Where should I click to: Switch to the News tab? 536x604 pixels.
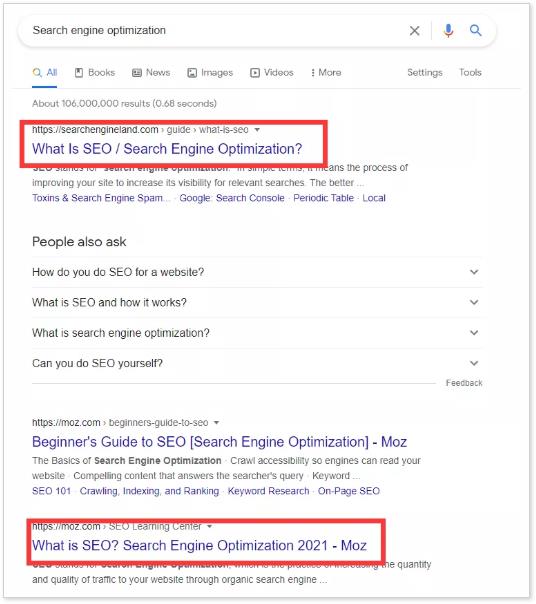(151, 72)
